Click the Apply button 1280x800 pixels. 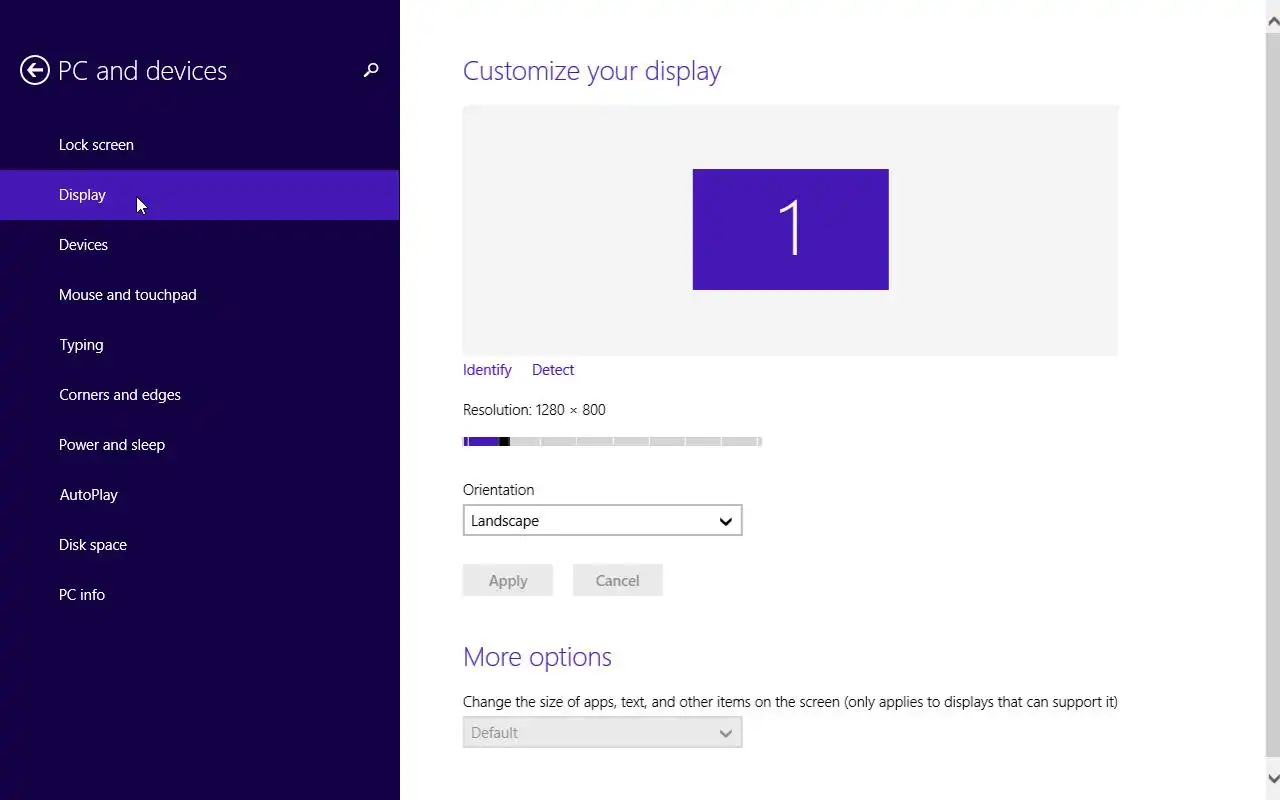pyautogui.click(x=508, y=580)
